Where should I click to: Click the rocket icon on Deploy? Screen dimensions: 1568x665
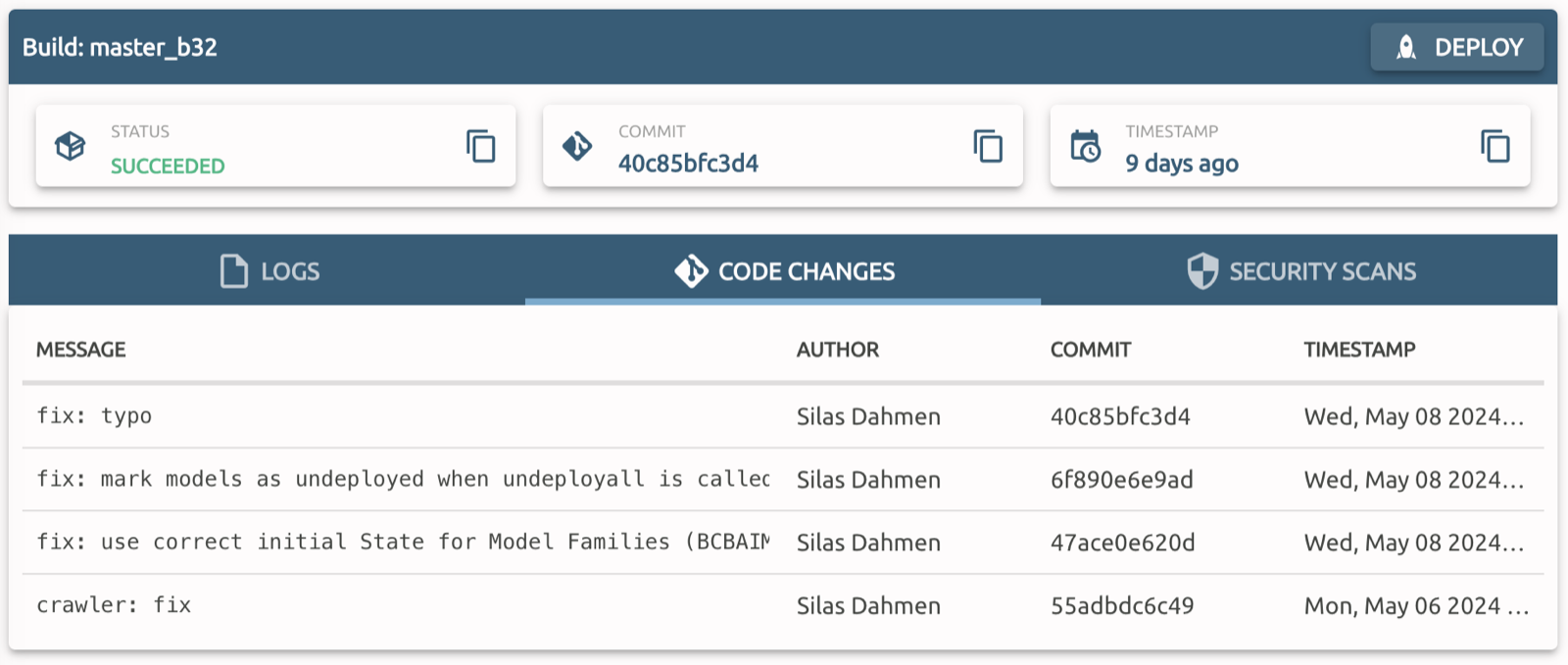pyautogui.click(x=1406, y=47)
